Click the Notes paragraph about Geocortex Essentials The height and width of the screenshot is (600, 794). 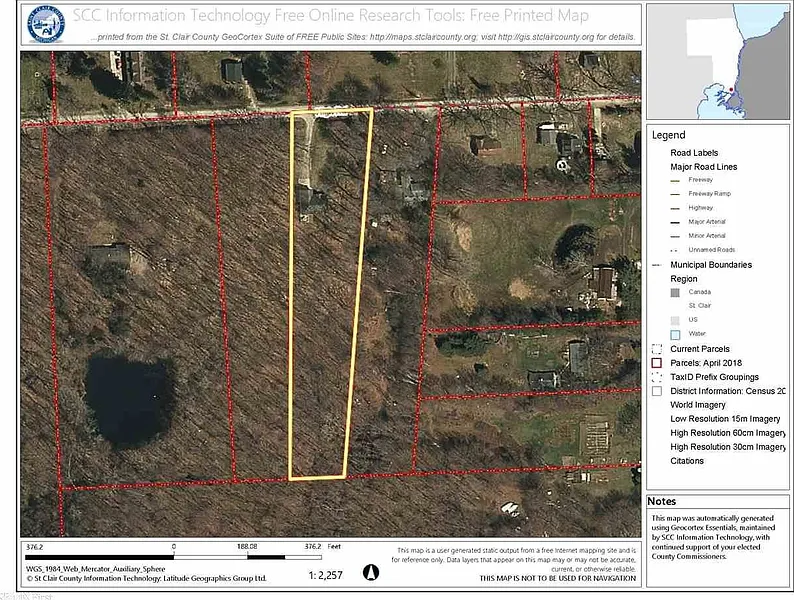click(712, 537)
